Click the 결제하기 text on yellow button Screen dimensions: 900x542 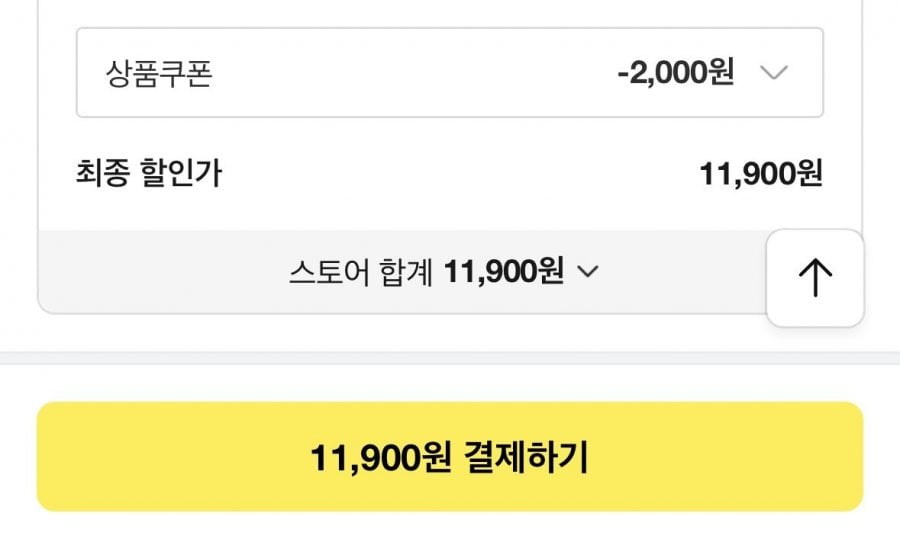point(526,458)
